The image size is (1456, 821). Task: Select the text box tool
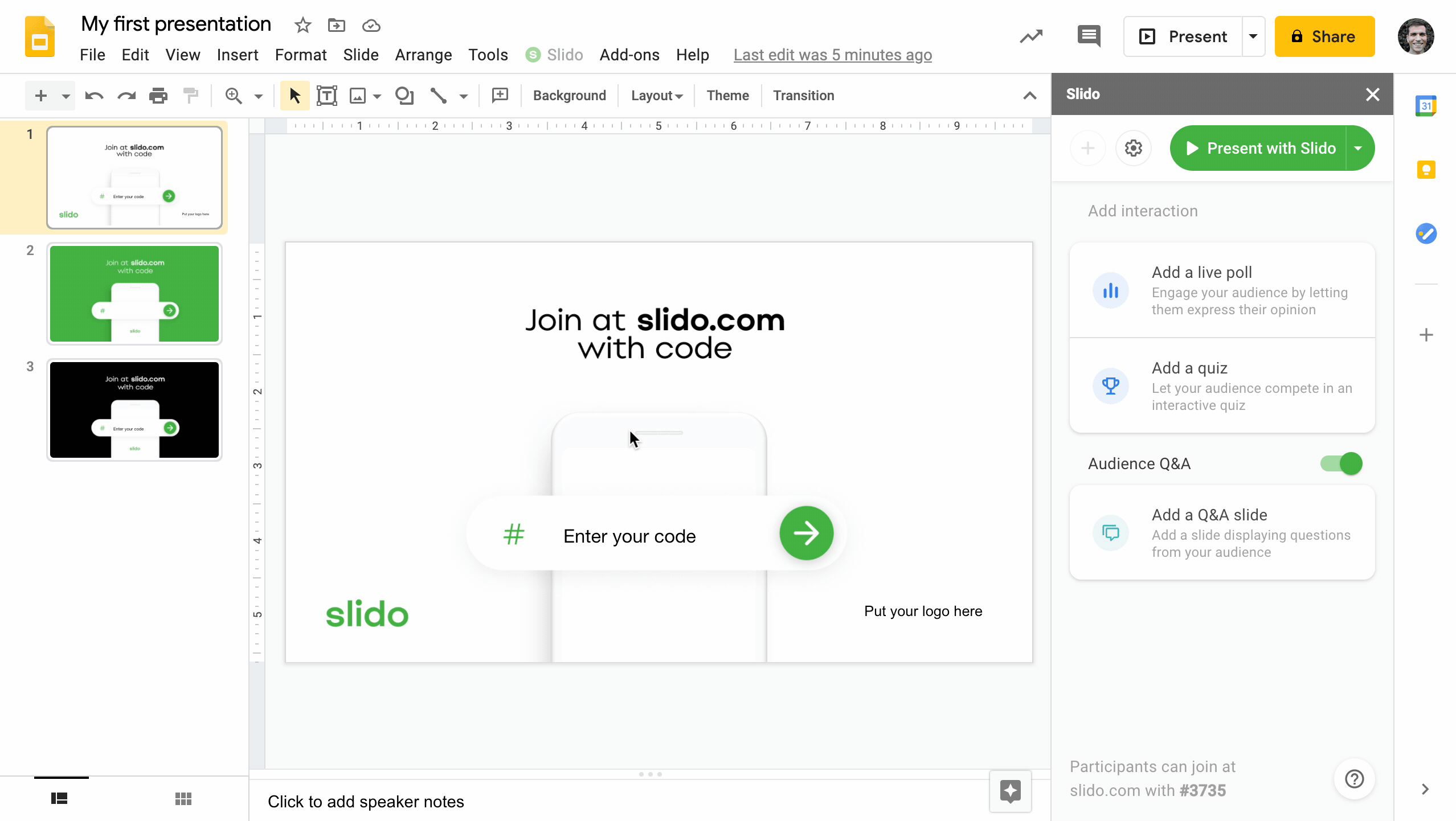(x=326, y=96)
